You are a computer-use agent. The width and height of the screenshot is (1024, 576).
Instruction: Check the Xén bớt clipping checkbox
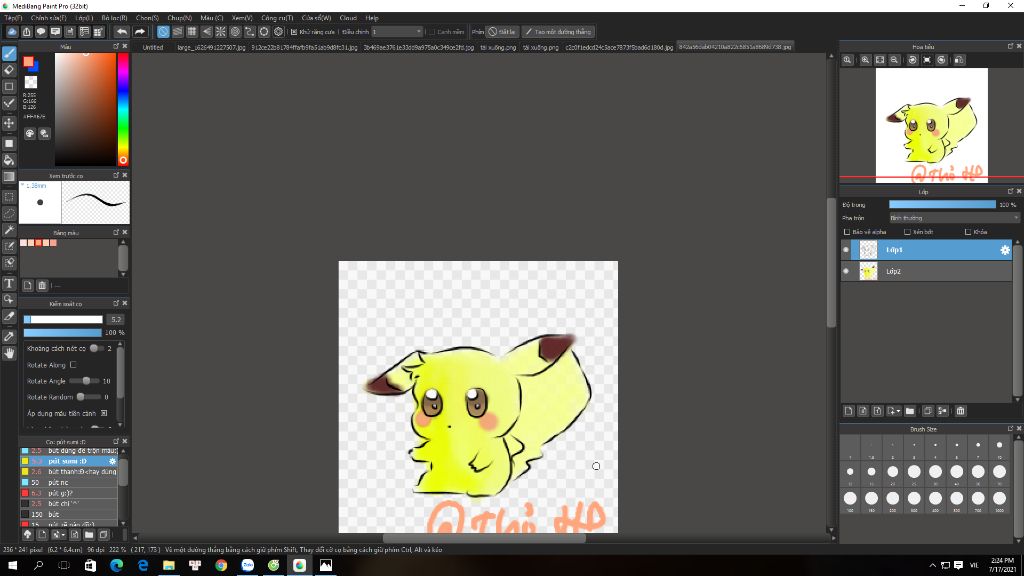(x=907, y=232)
